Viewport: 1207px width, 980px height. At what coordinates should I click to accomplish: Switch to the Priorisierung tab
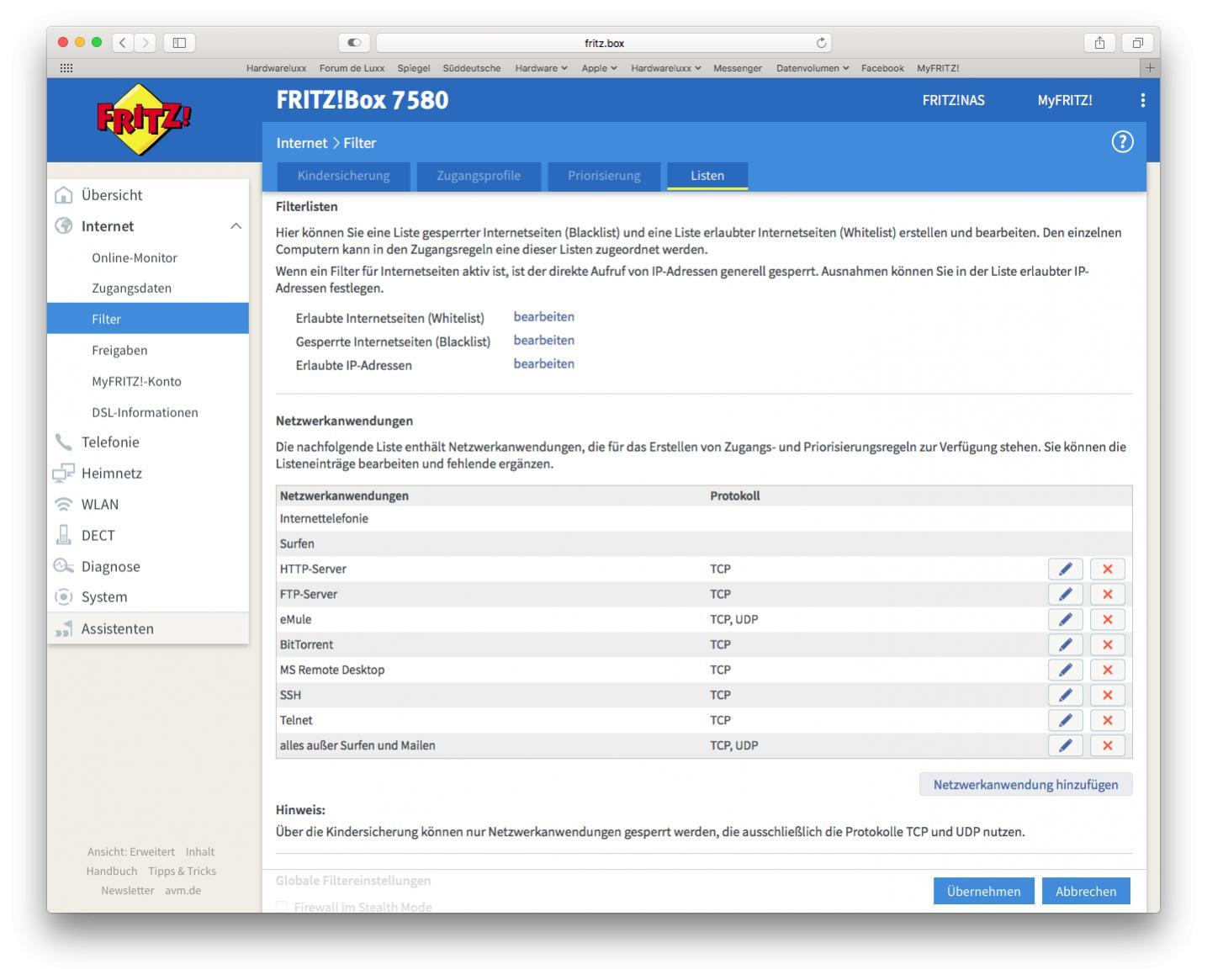coord(604,176)
